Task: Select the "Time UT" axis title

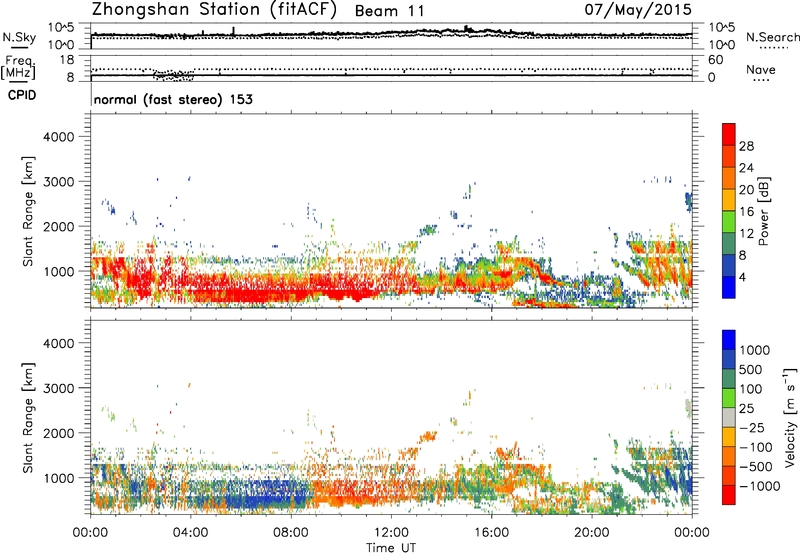Action: 391,548
